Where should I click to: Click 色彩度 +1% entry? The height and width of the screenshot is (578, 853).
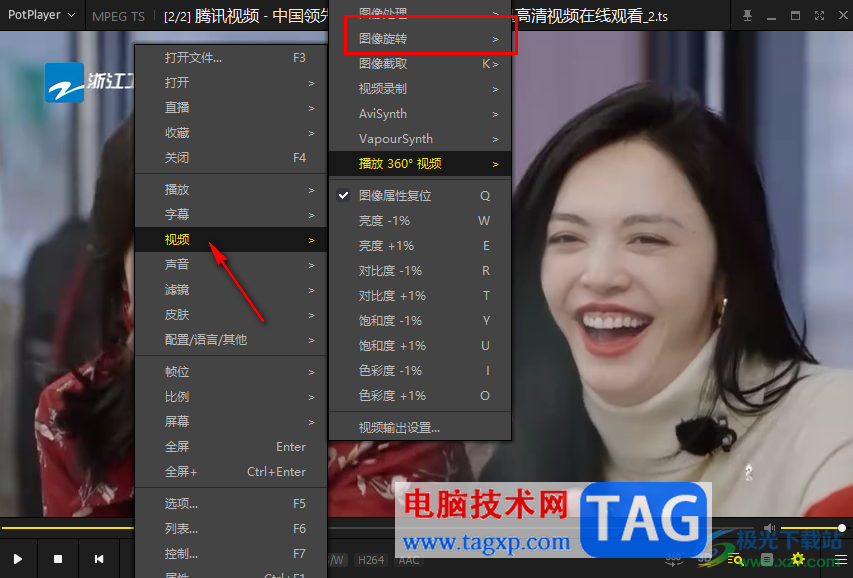419,396
